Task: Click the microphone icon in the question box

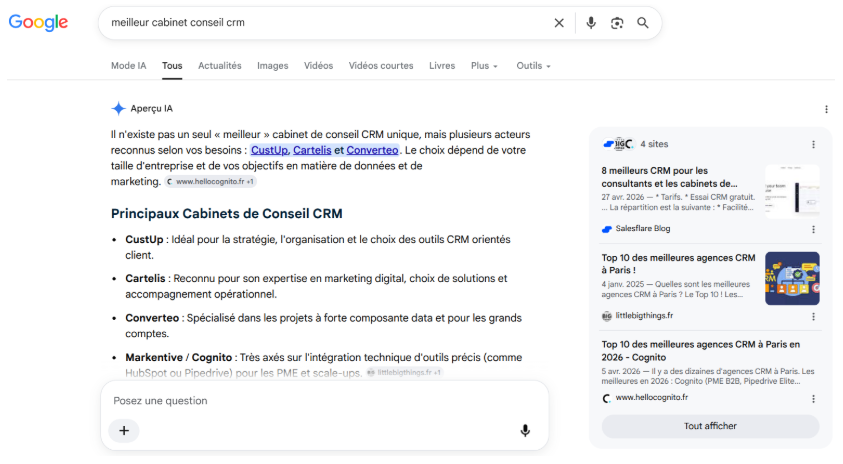Action: coord(525,431)
